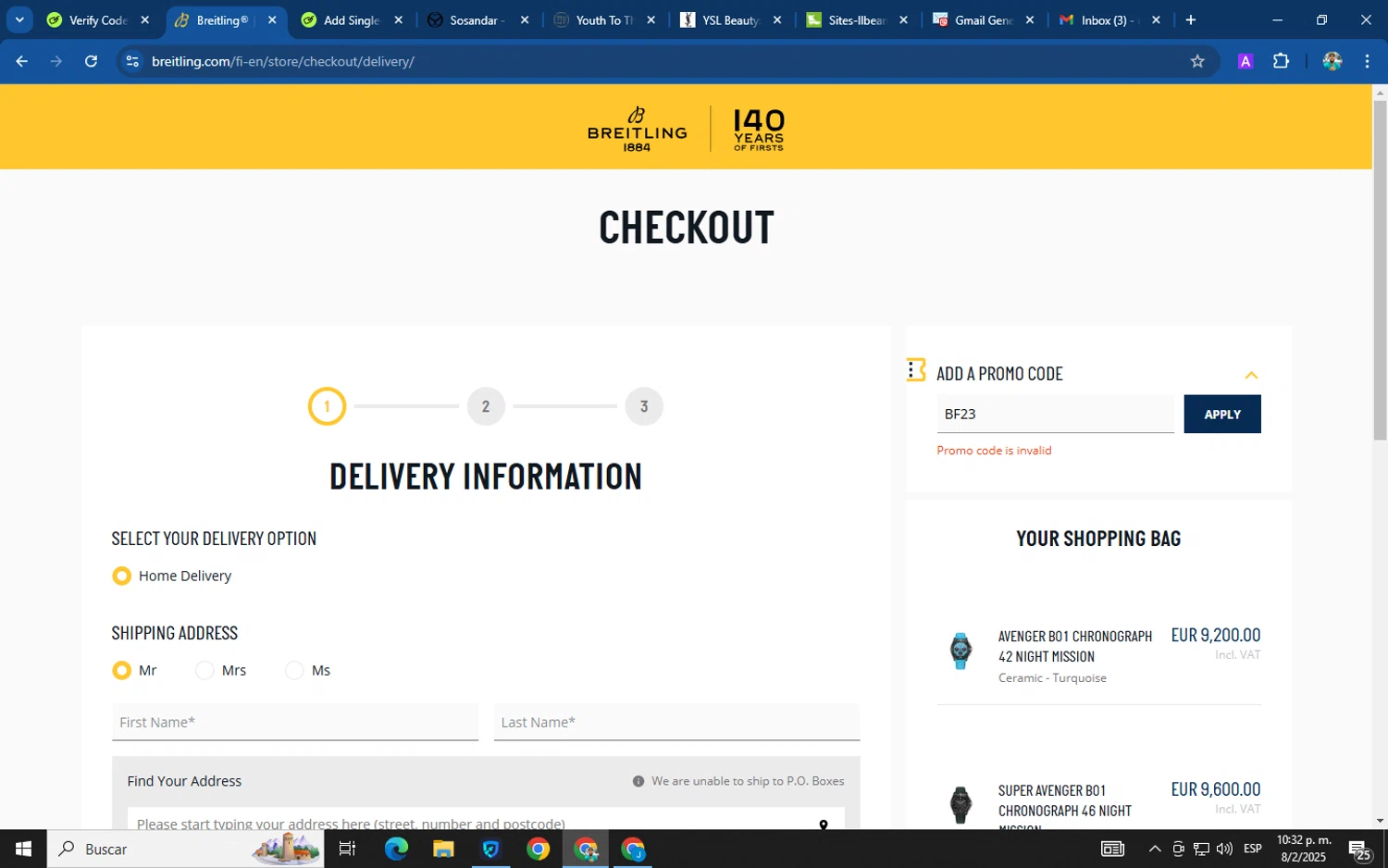Click the promo code ticket icon
The width and height of the screenshot is (1388, 868).
click(916, 370)
